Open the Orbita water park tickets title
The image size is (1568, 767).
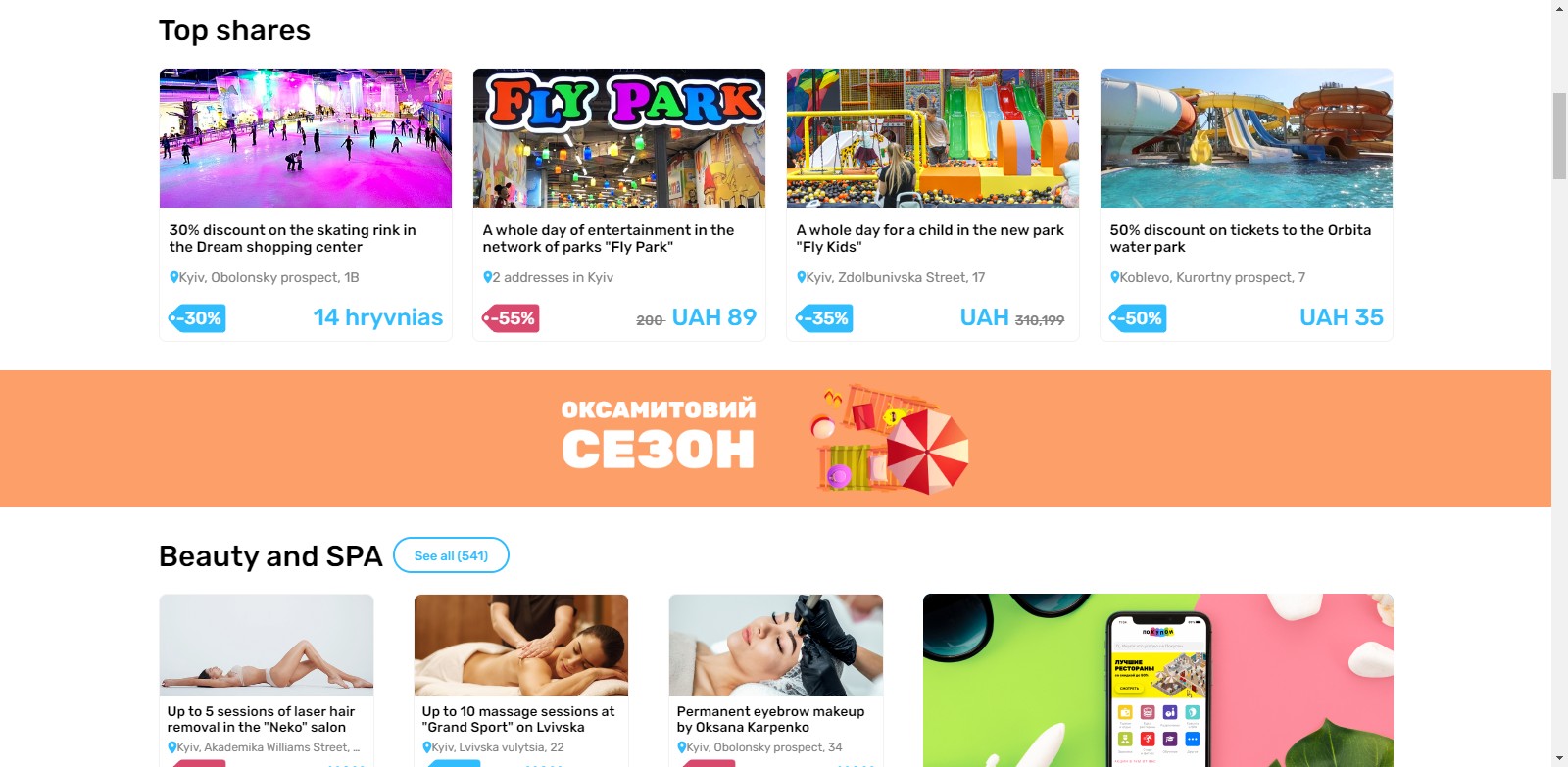click(x=1240, y=238)
